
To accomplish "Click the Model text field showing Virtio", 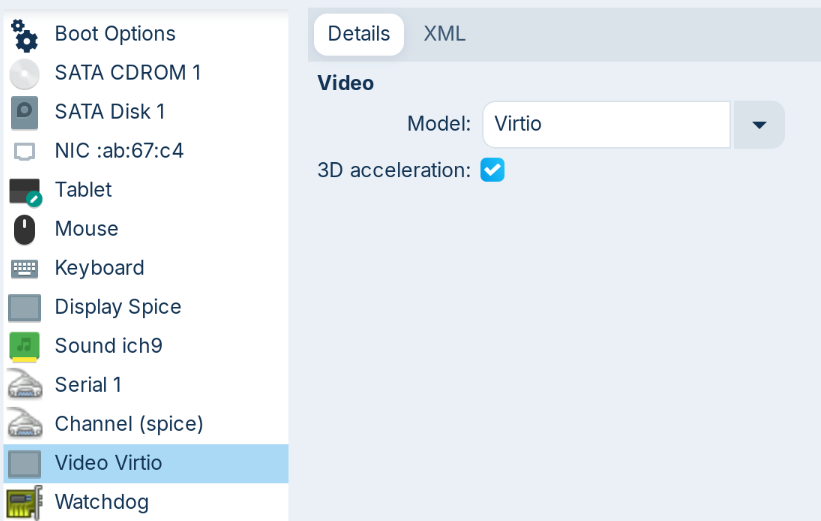I will click(x=606, y=125).
